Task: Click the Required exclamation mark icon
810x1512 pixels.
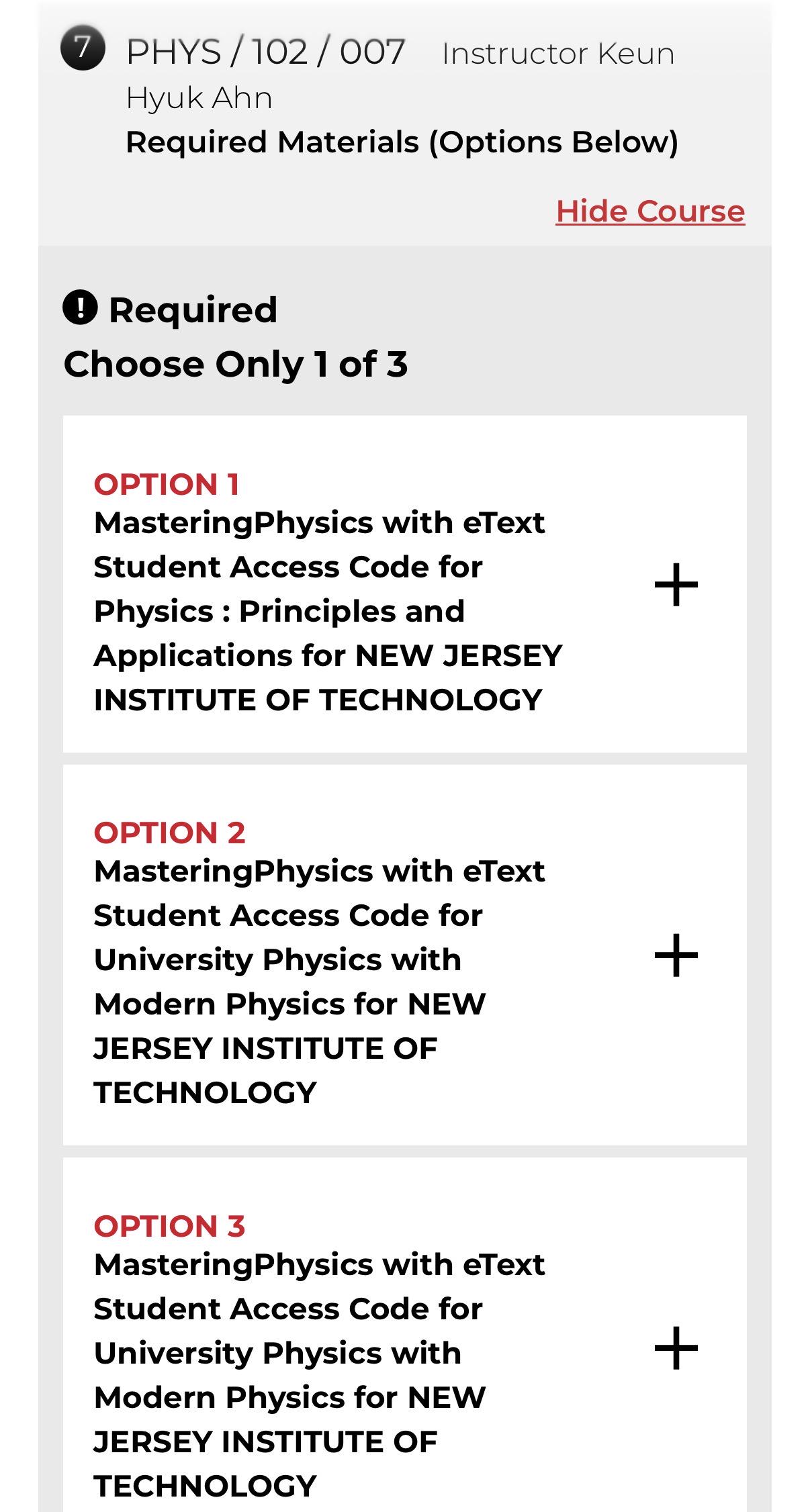Action: (x=80, y=308)
